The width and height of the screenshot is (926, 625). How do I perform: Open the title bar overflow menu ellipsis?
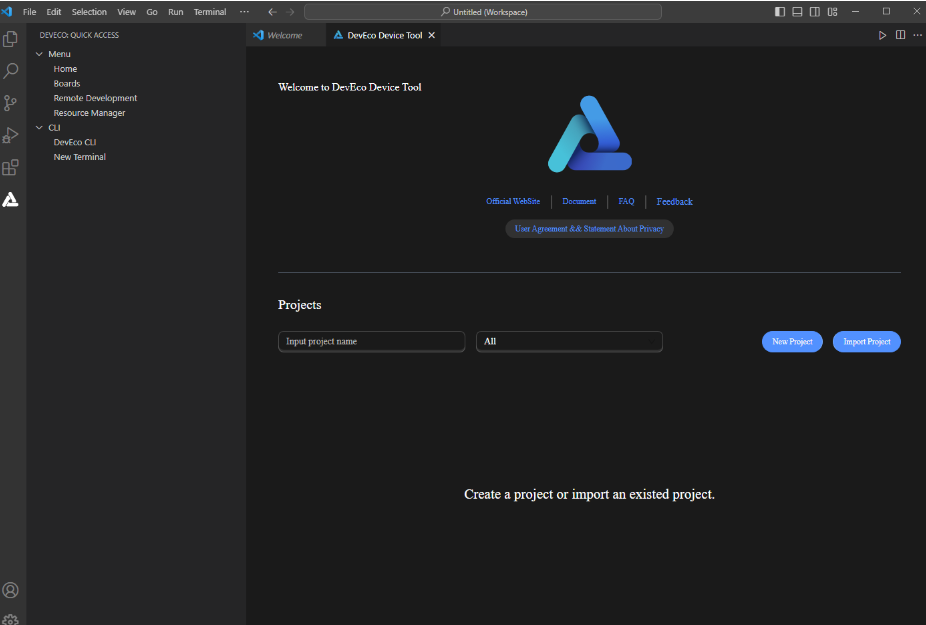point(244,12)
